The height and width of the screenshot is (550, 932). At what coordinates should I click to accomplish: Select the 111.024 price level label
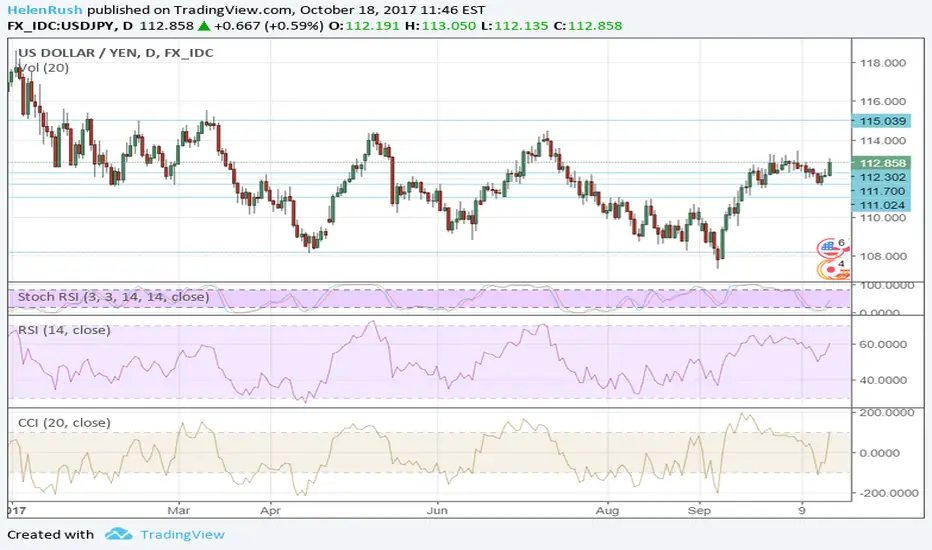pyautogui.click(x=881, y=205)
